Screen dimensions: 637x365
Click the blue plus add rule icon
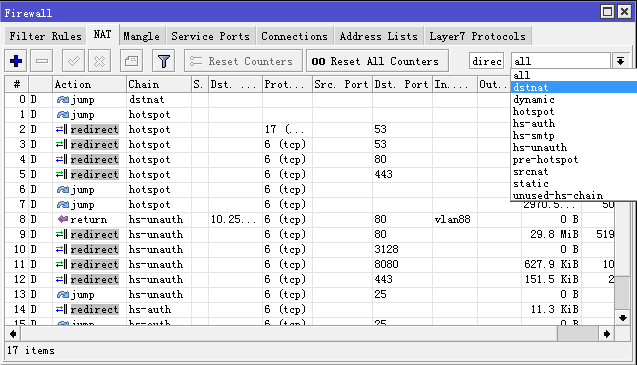point(16,61)
